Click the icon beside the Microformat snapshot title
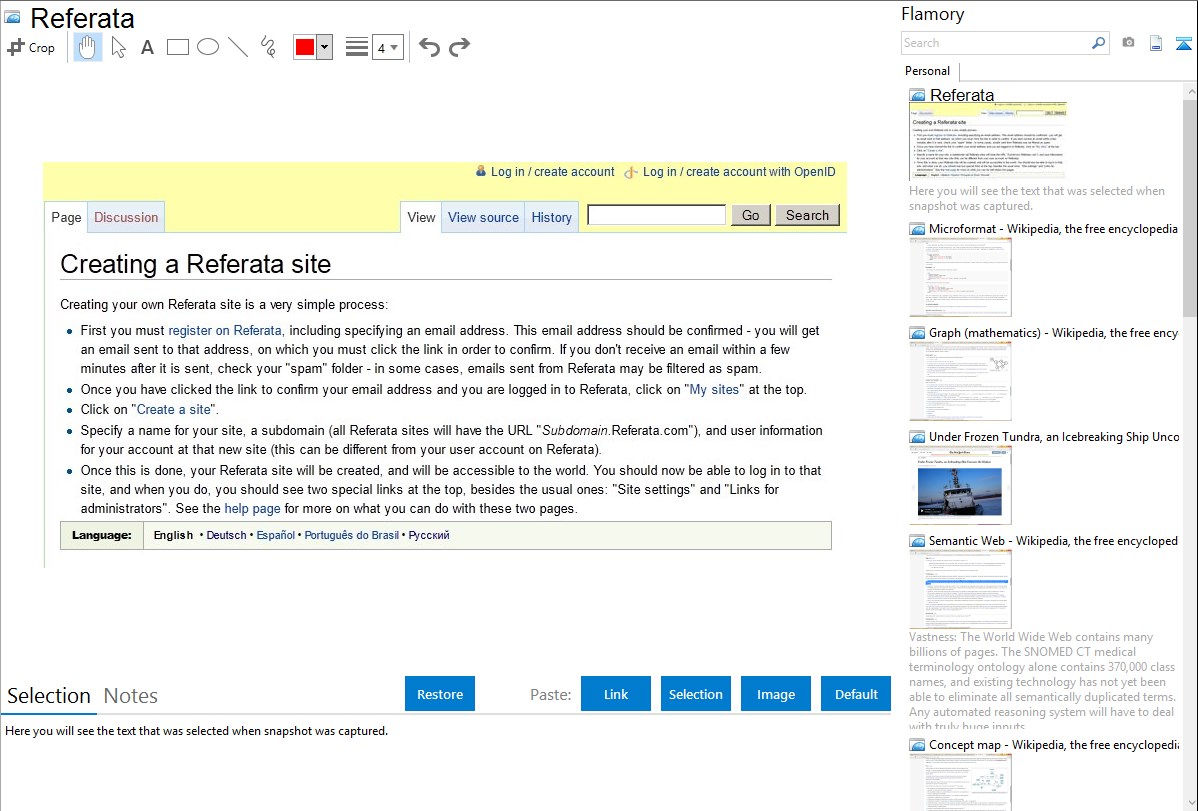1198x811 pixels. pos(917,229)
